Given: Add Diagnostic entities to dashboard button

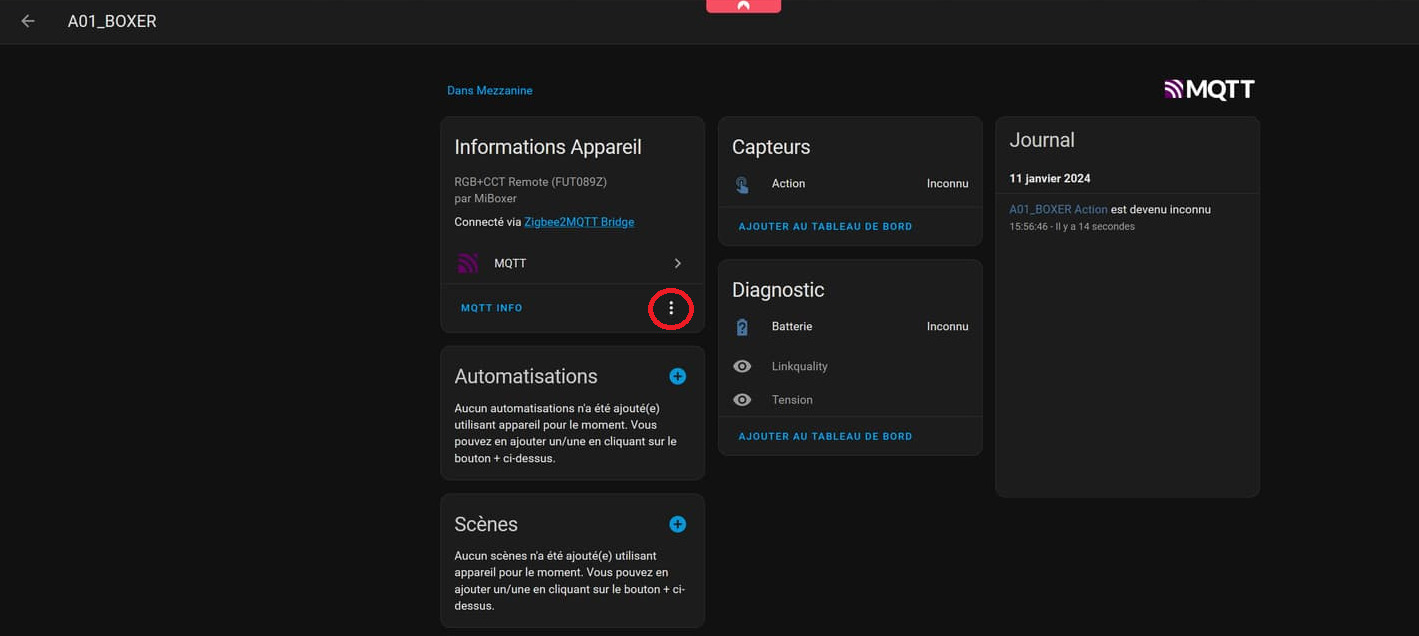Looking at the screenshot, I should point(825,437).
